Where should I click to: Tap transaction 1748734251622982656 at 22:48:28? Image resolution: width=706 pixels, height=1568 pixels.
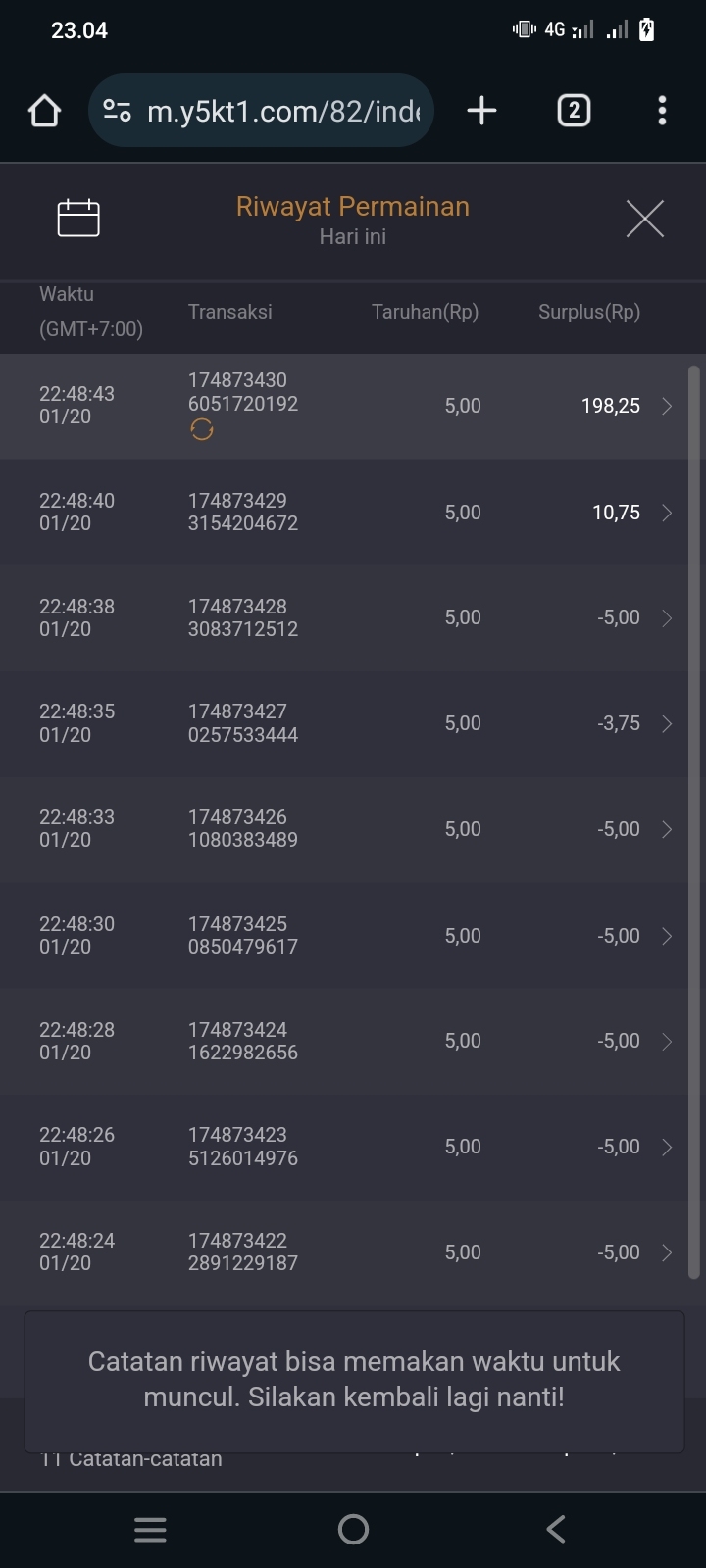242,1041
